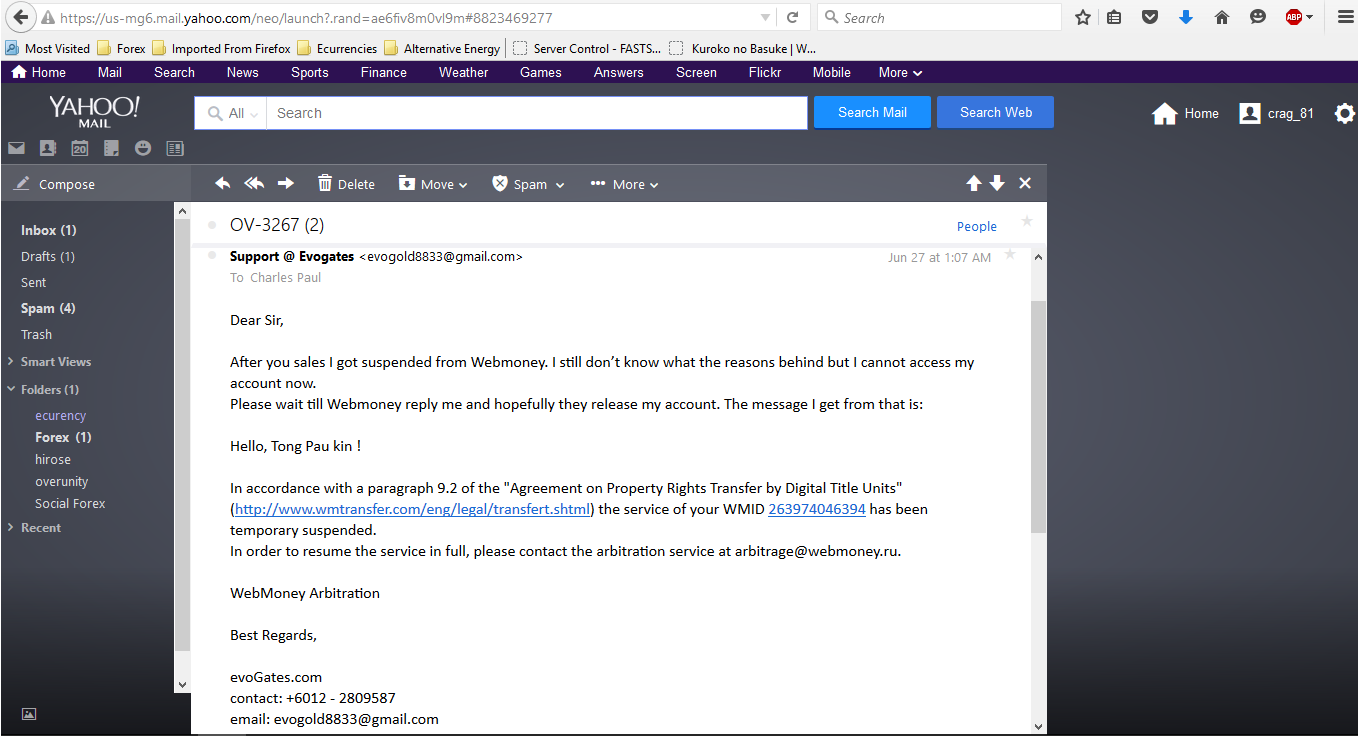Open the settings gear icon
Screen dimensions: 1358x738
click(x=1345, y=113)
